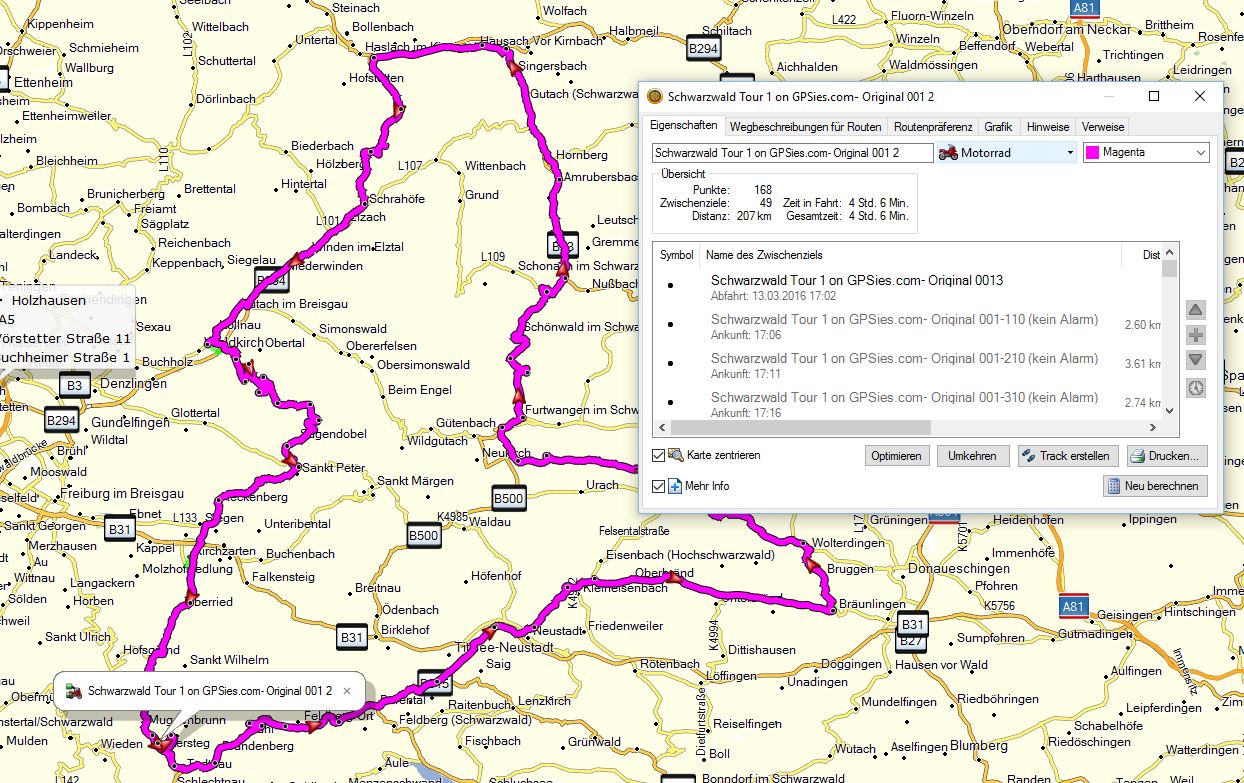Screen dimensions: 1244x783
Task: Expand the Magenta color dropdown
Action: 1146,153
